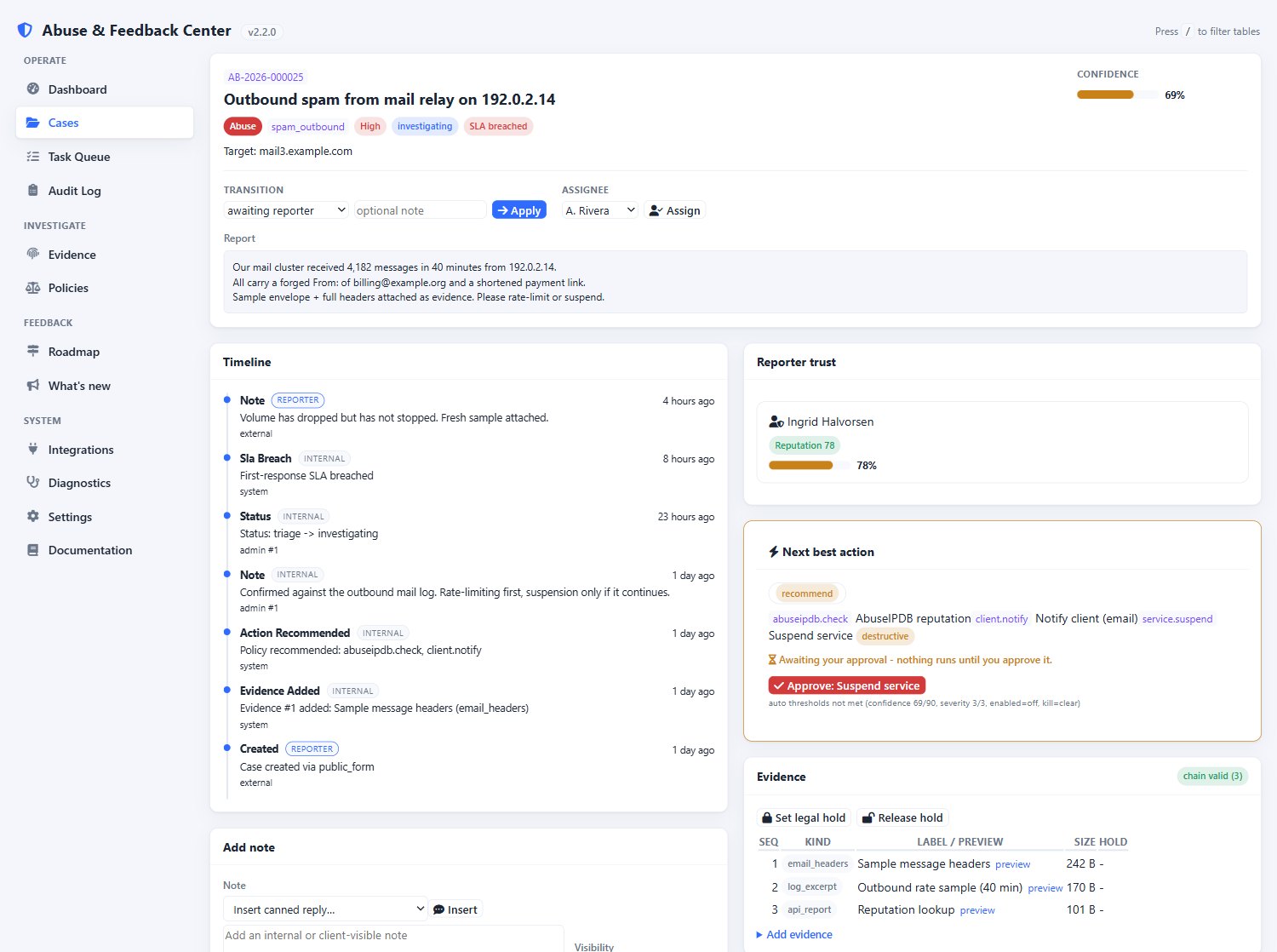Click the confidence progress bar
The image size is (1277, 952).
[1117, 95]
